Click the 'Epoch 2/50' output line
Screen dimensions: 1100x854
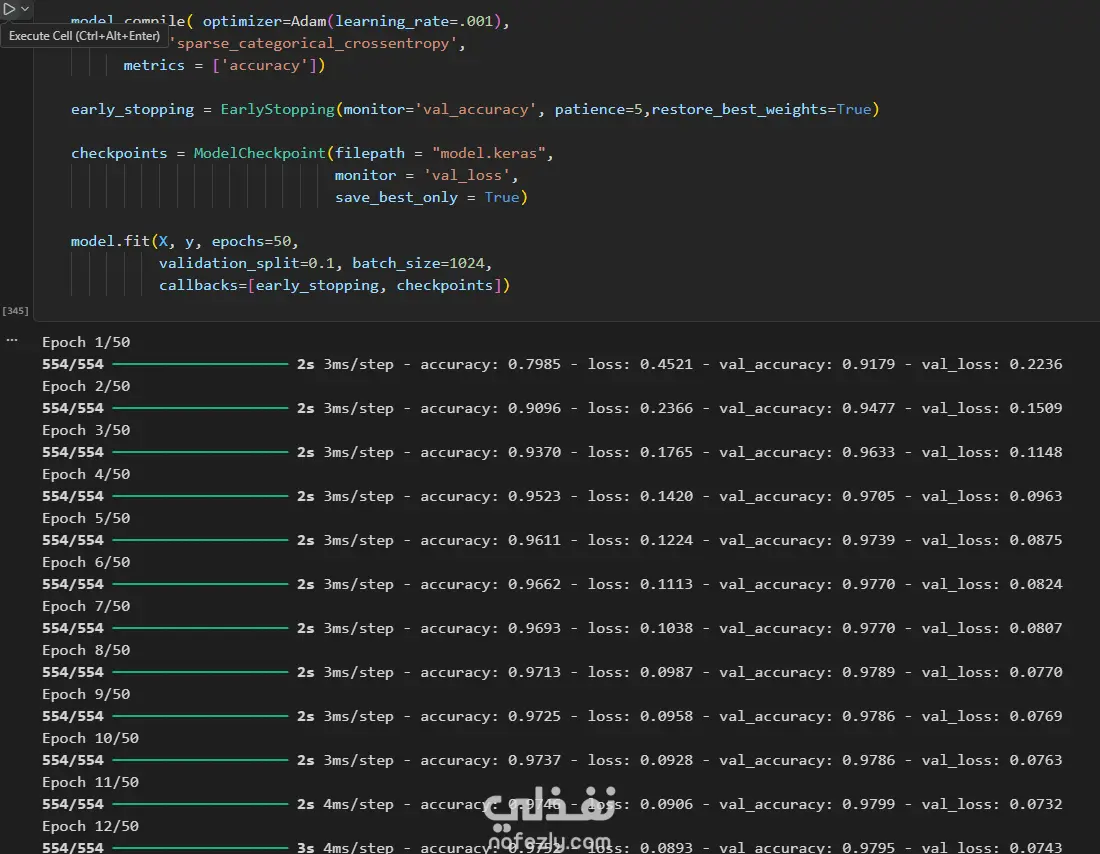click(86, 387)
